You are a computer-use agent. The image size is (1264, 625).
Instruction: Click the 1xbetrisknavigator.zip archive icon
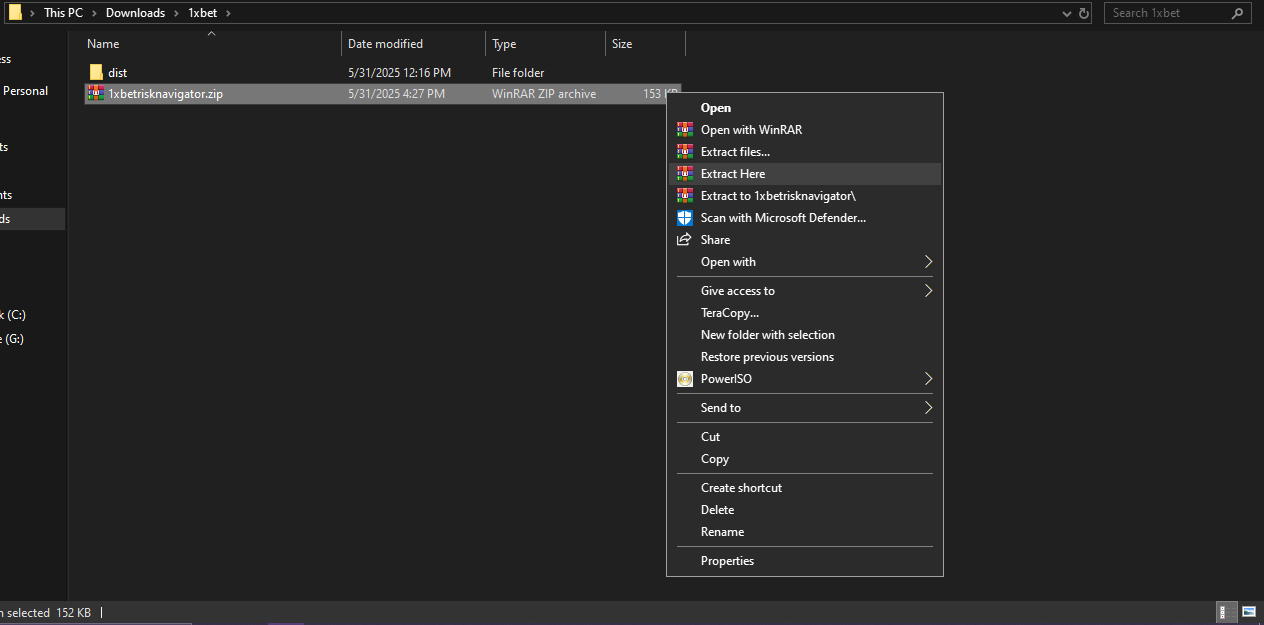pos(96,94)
